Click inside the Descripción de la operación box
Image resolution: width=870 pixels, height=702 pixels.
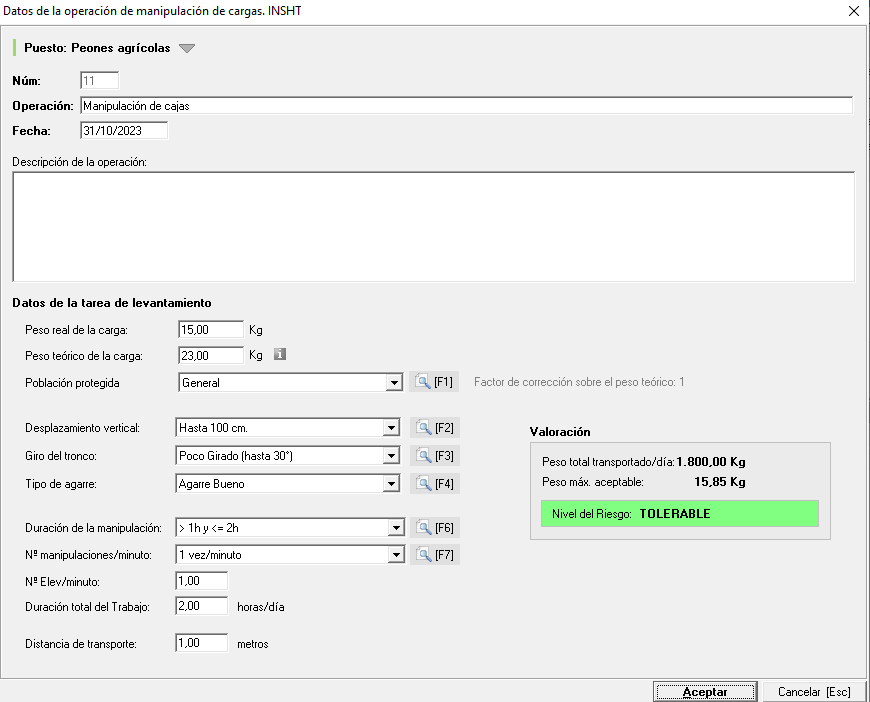click(x=433, y=227)
